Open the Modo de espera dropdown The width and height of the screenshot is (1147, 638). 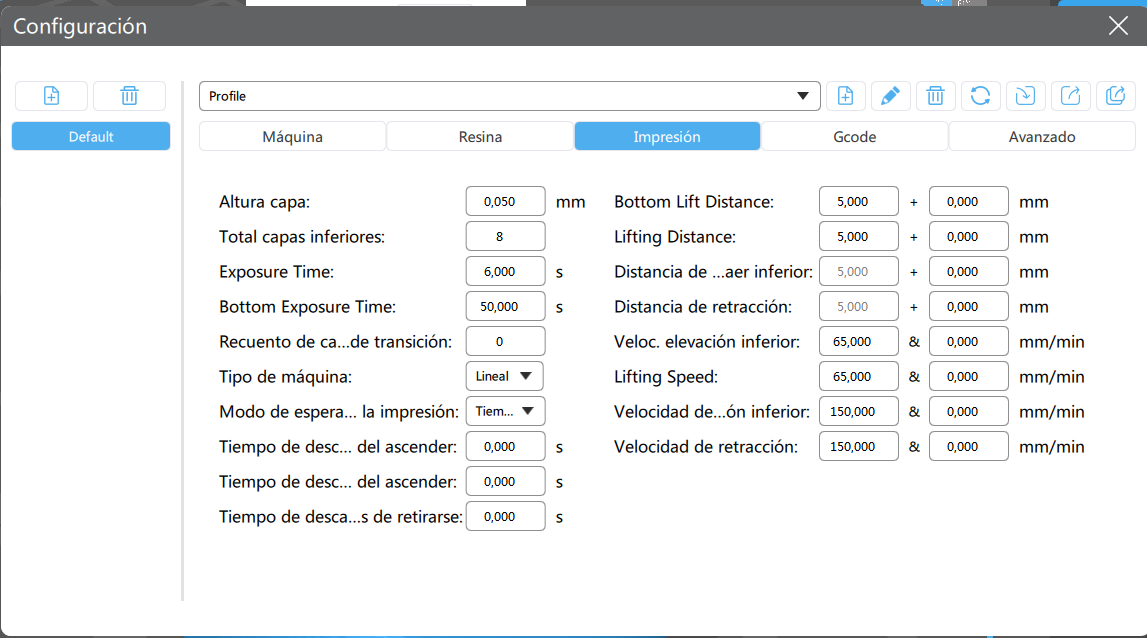[x=505, y=411]
